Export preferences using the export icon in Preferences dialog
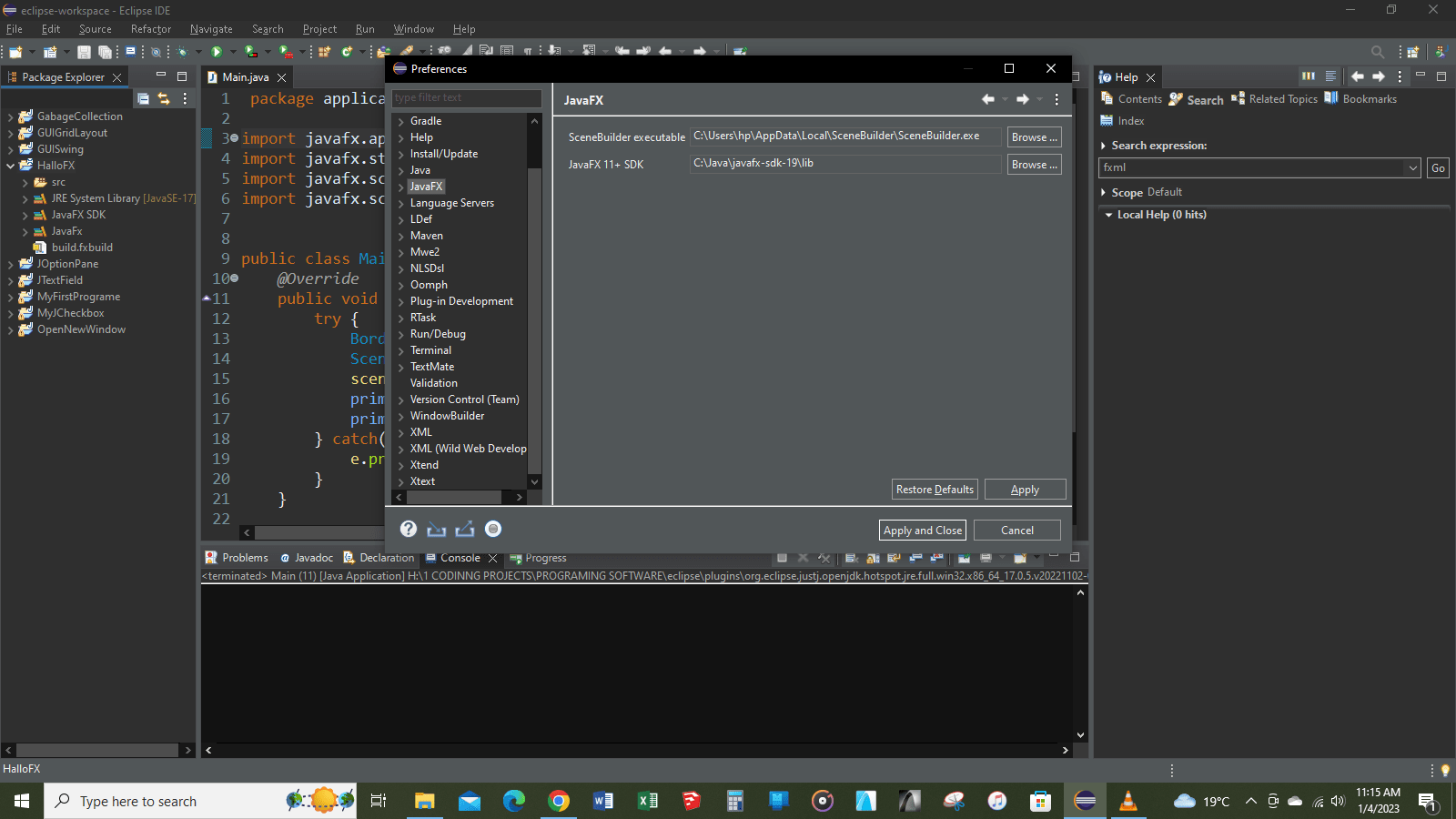Viewport: 1456px width, 819px height. (465, 529)
